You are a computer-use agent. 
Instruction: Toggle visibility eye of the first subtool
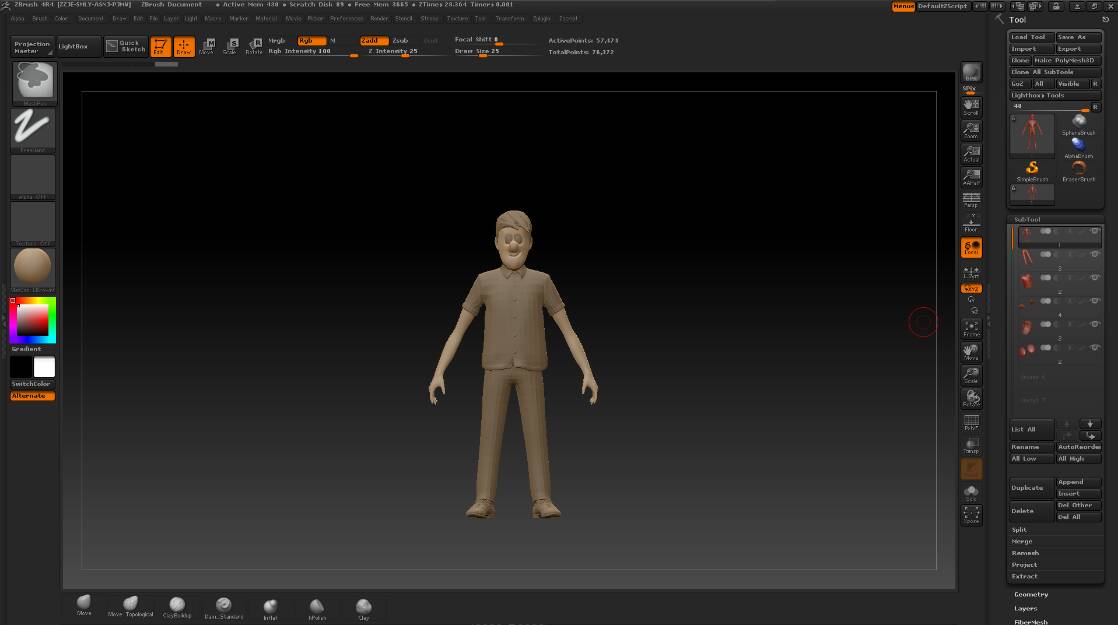(x=1095, y=232)
